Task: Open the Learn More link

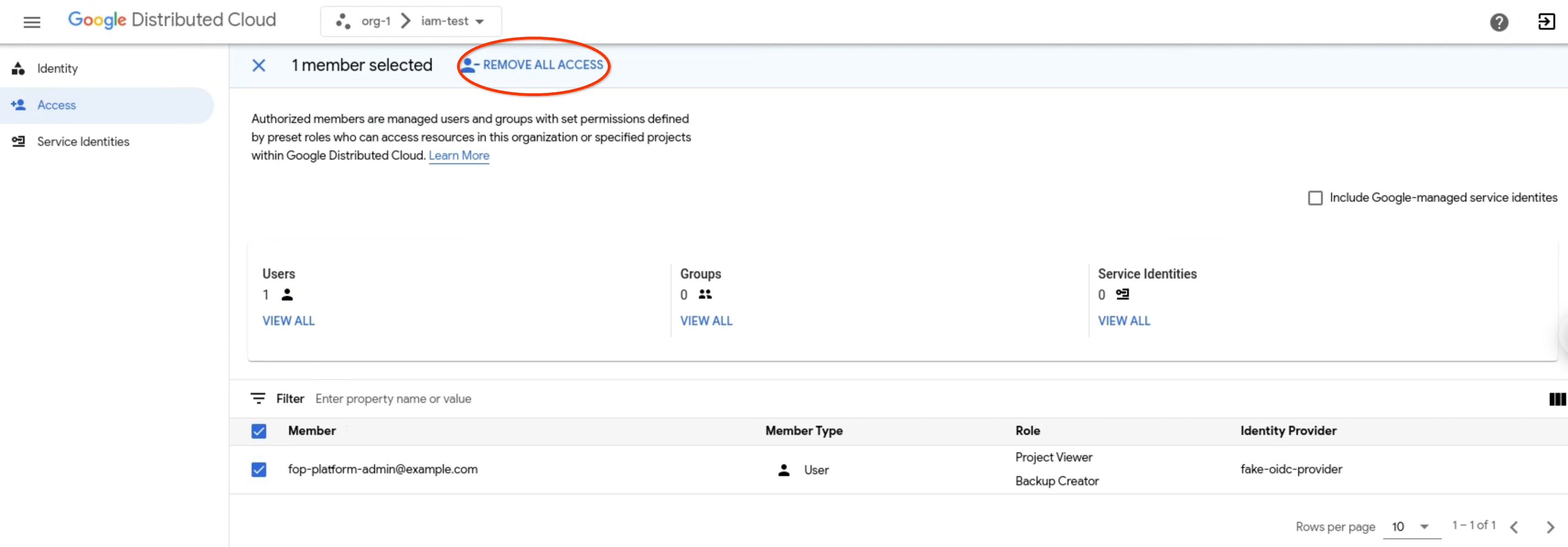Action: coord(458,156)
